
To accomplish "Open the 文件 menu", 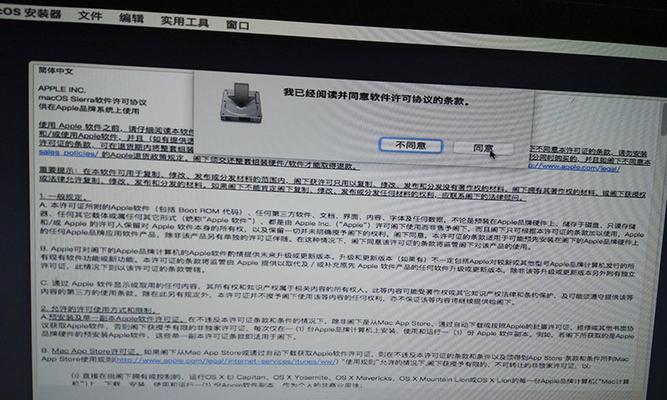I will (90, 16).
